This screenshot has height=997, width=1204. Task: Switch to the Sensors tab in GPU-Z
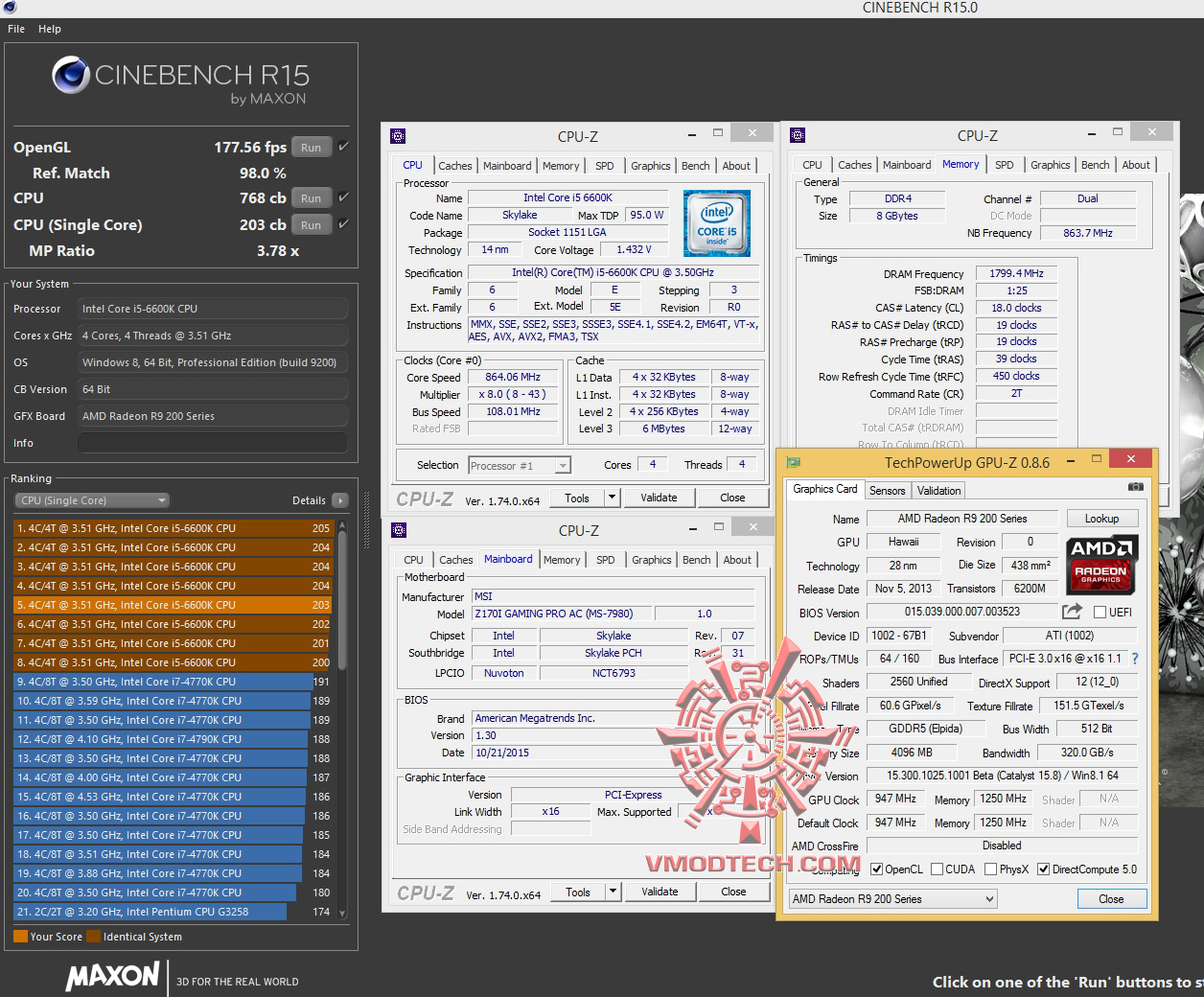point(887,490)
